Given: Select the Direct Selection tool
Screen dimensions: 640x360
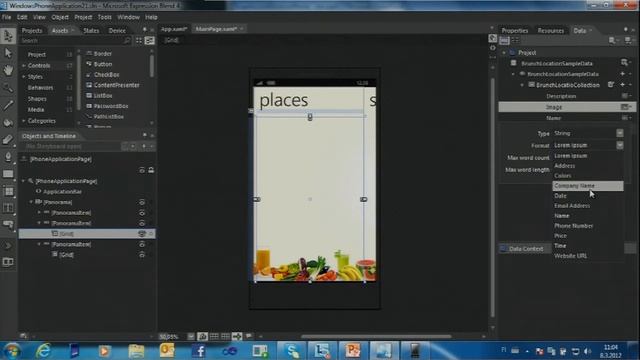Looking at the screenshot, I should (8, 53).
